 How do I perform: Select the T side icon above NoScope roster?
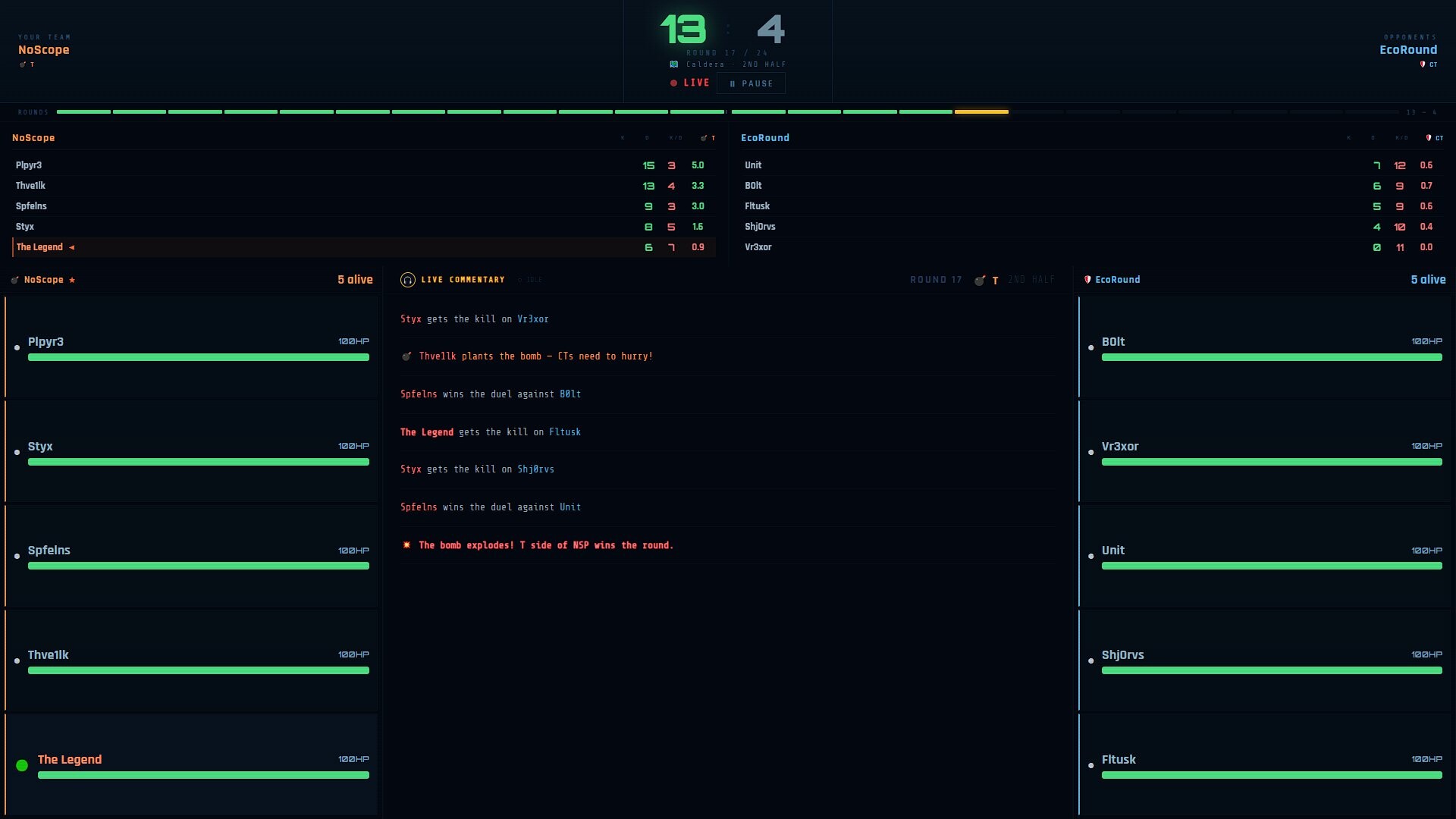point(14,280)
